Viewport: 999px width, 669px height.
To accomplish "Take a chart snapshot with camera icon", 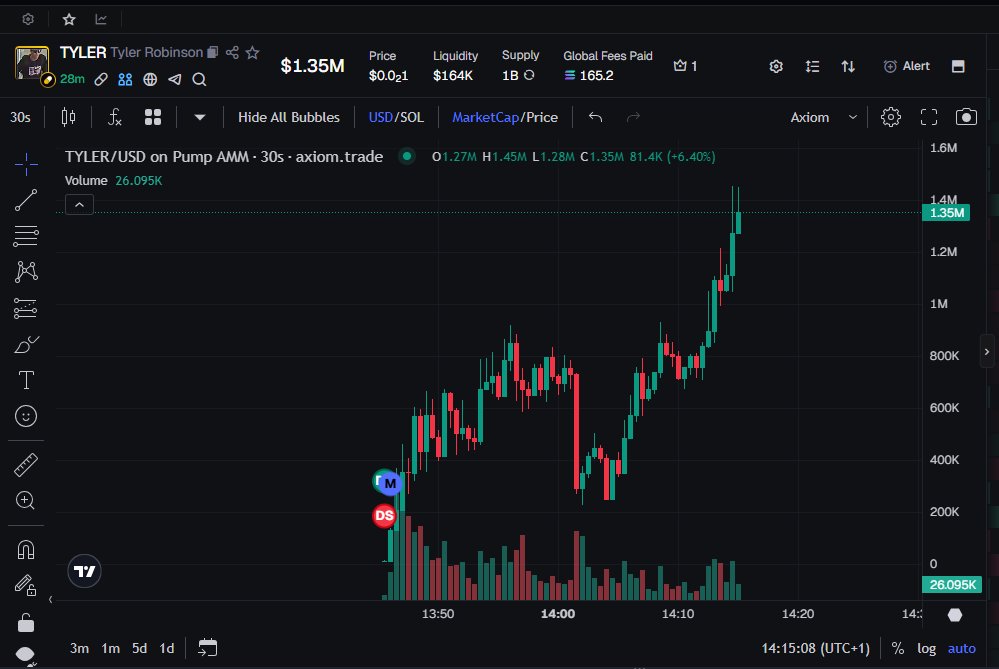I will coord(965,117).
